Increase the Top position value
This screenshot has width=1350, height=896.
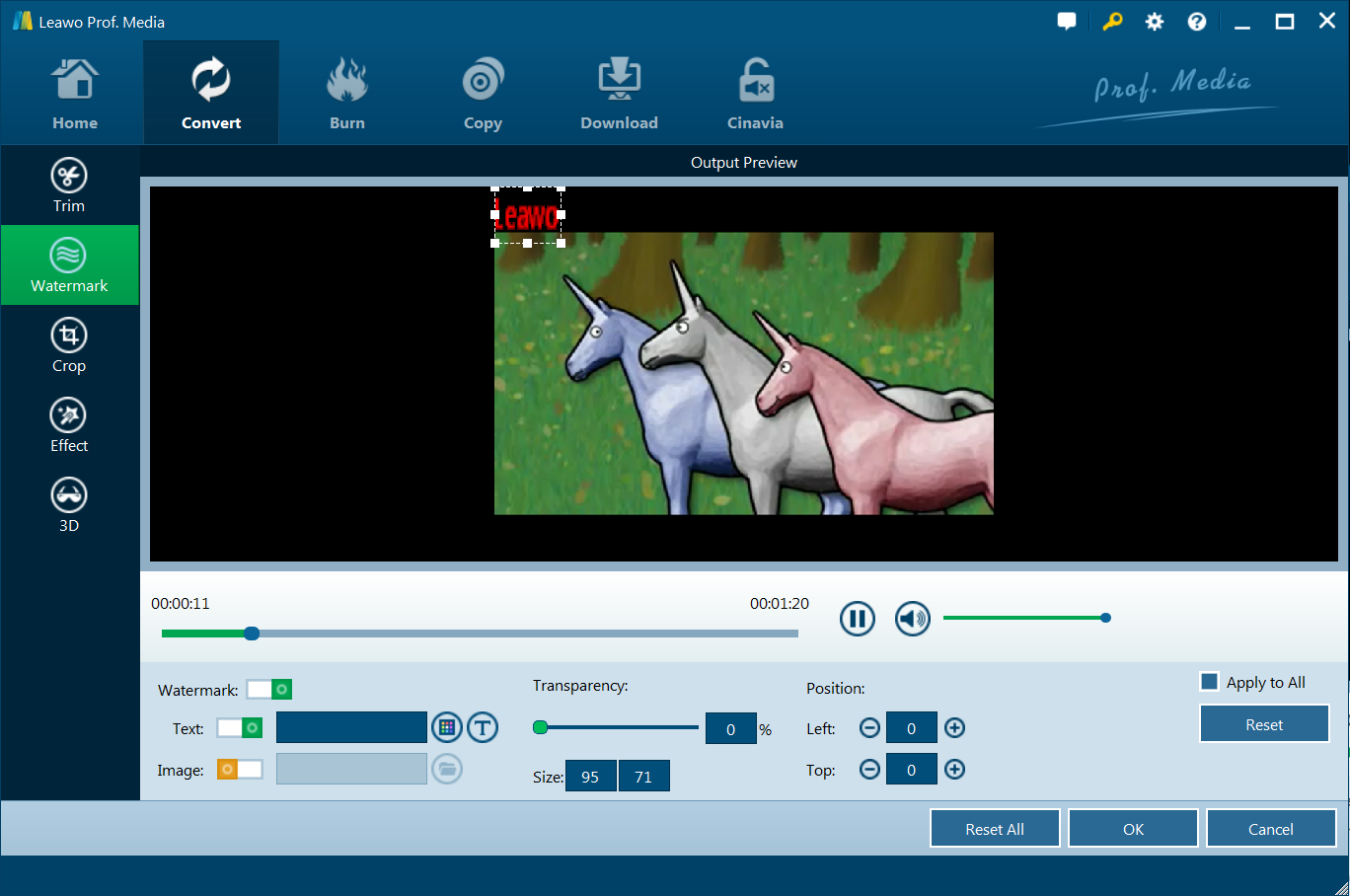954,769
